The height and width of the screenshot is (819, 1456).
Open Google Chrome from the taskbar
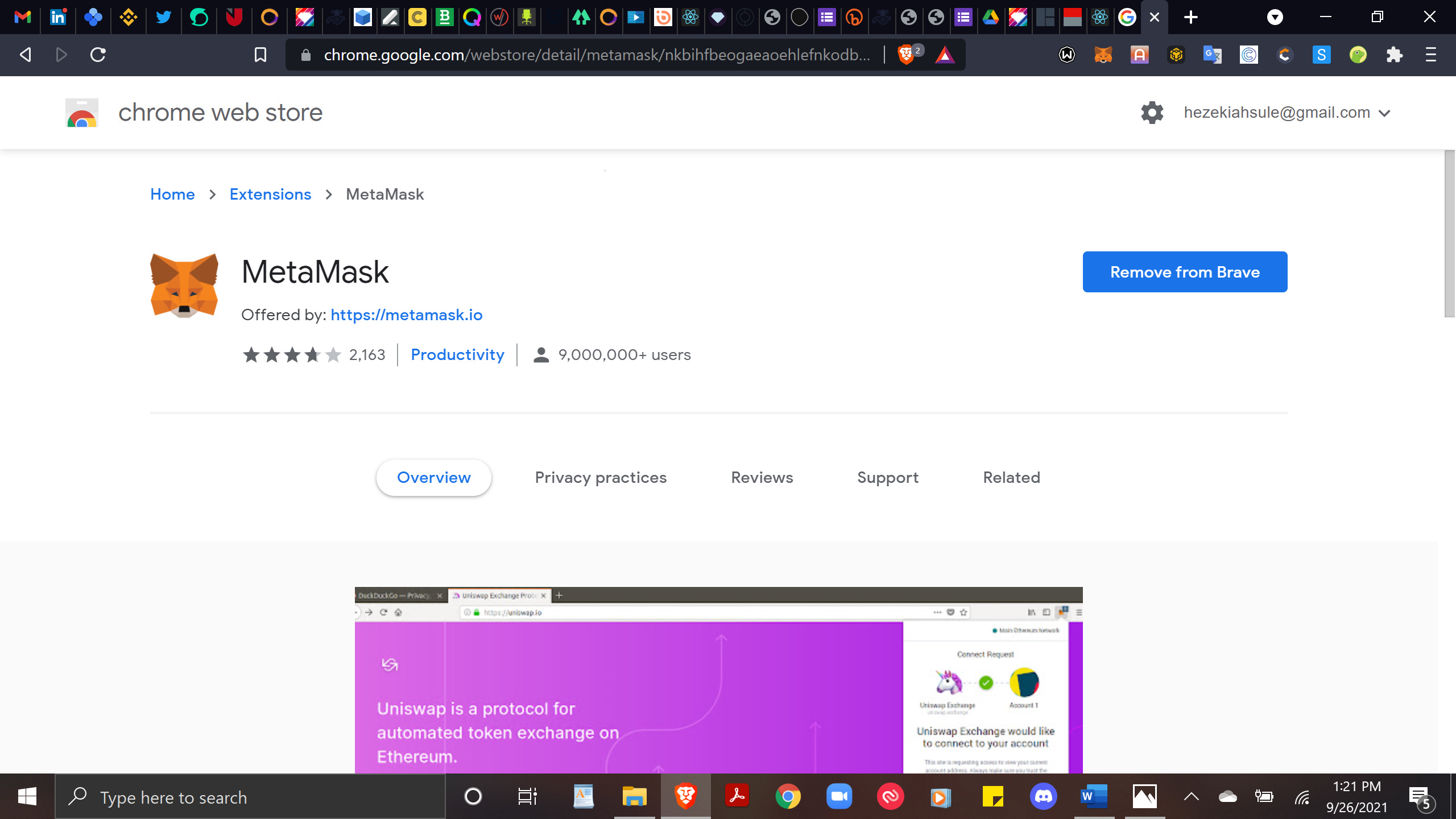tap(788, 796)
